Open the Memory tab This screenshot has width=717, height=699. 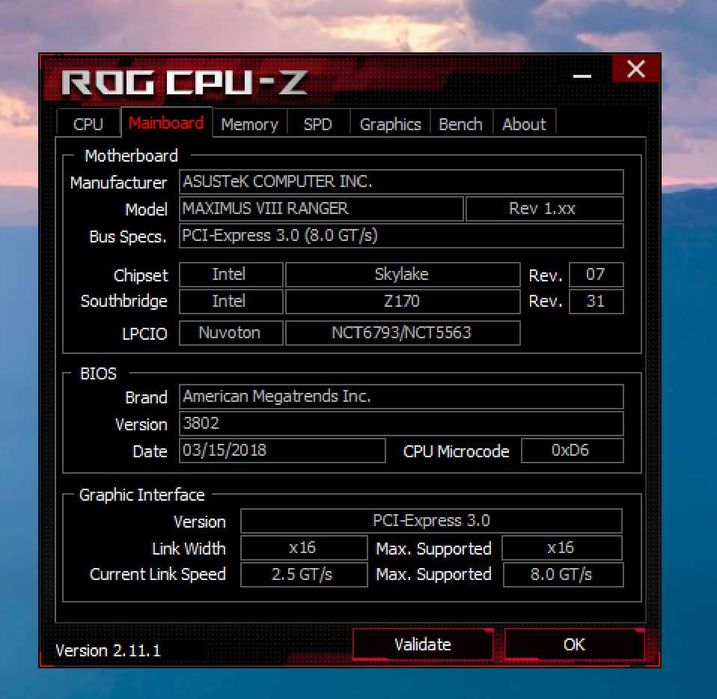[x=250, y=124]
